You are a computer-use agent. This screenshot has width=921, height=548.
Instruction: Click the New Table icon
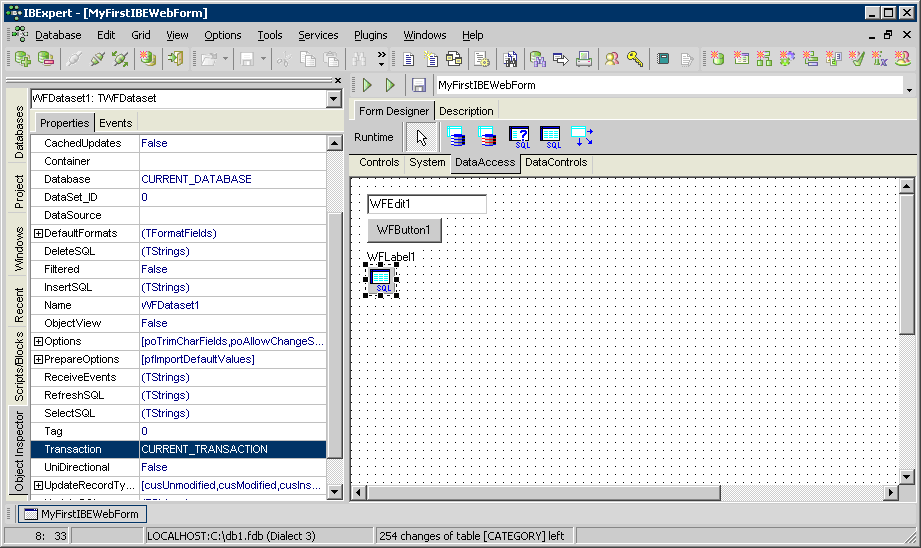(741, 59)
